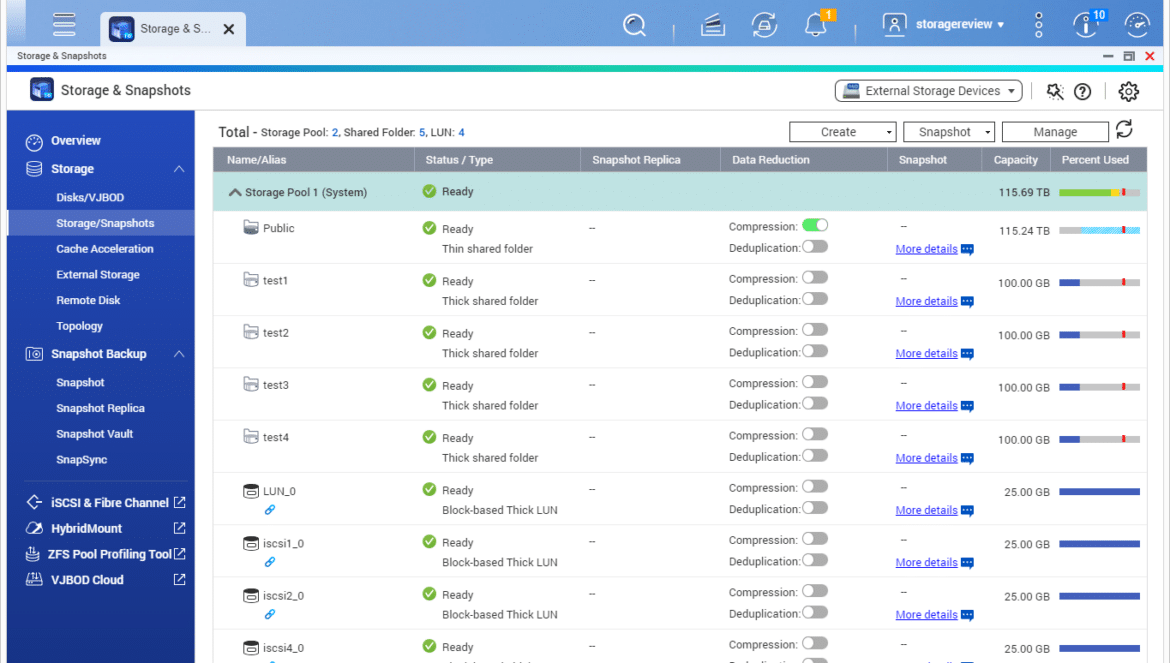Viewport: 1170px width, 663px height.
Task: Enable Compression for test1
Action: pos(815,277)
